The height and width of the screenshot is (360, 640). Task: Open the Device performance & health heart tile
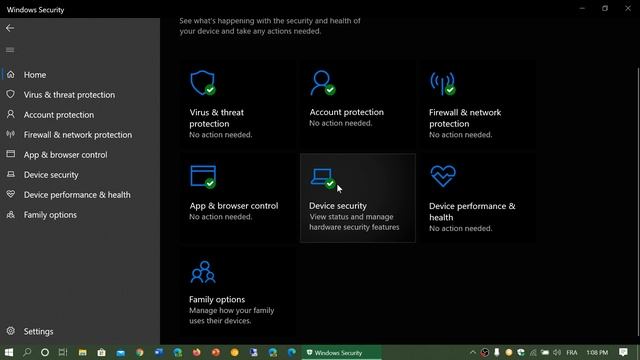[478, 198]
